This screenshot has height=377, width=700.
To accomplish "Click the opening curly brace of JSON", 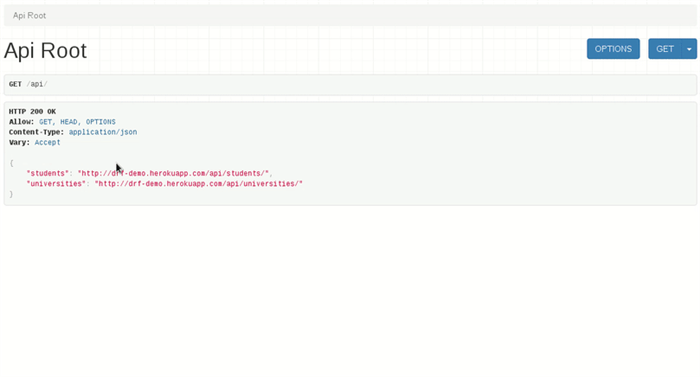I will click(11, 163).
